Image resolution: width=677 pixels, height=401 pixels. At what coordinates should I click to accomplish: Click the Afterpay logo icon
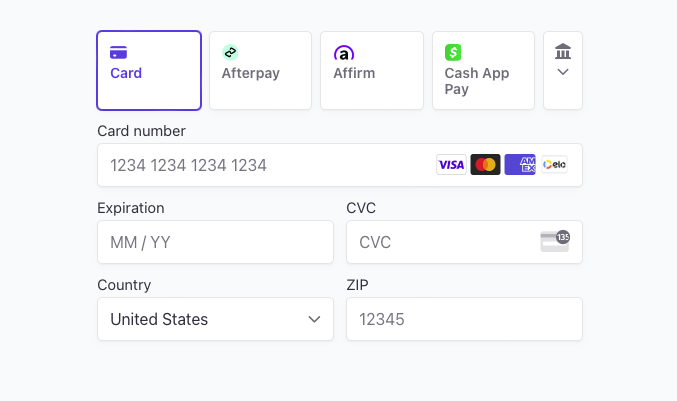click(230, 52)
